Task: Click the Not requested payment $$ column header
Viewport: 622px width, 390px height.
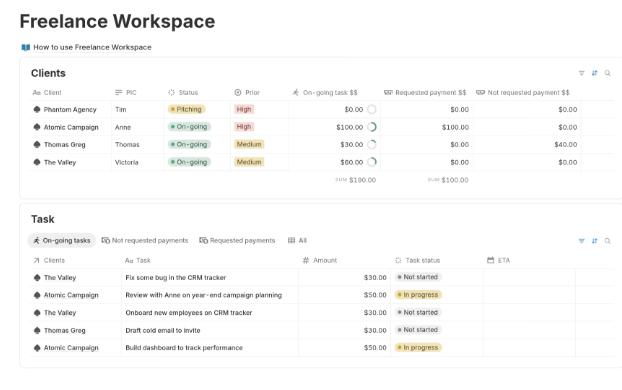Action: pos(522,92)
